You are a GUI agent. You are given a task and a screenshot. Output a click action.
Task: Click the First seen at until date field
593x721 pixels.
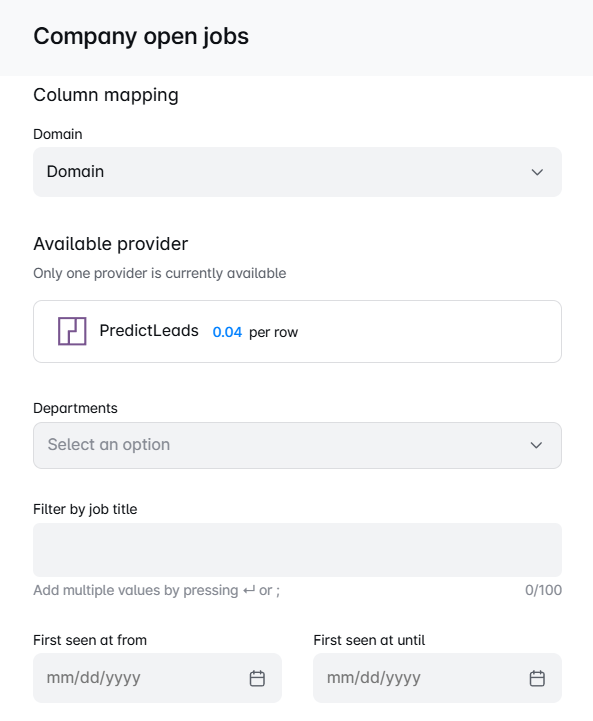(437, 678)
